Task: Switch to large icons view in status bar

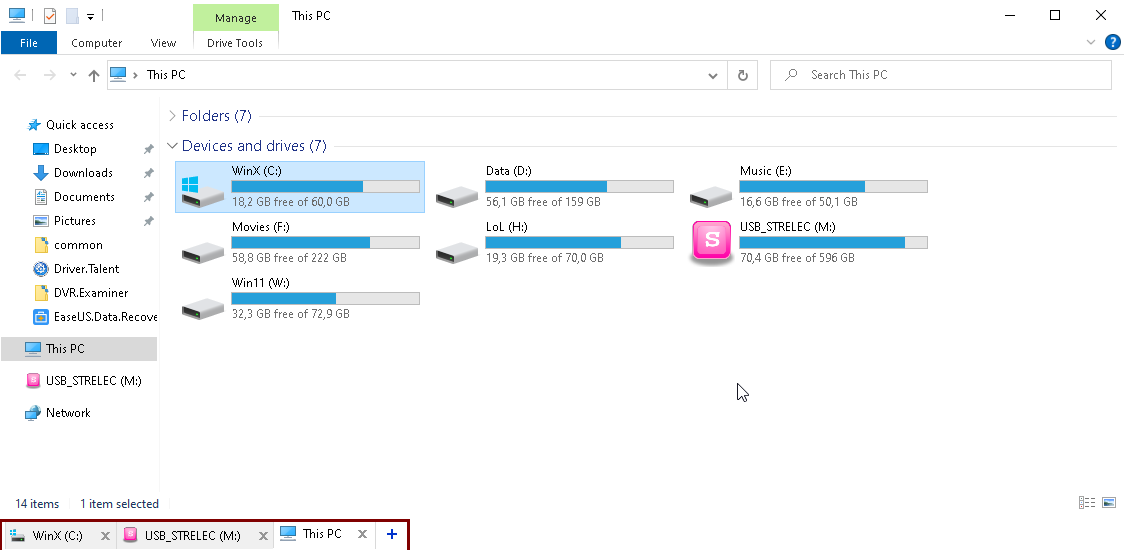Action: pos(1109,503)
